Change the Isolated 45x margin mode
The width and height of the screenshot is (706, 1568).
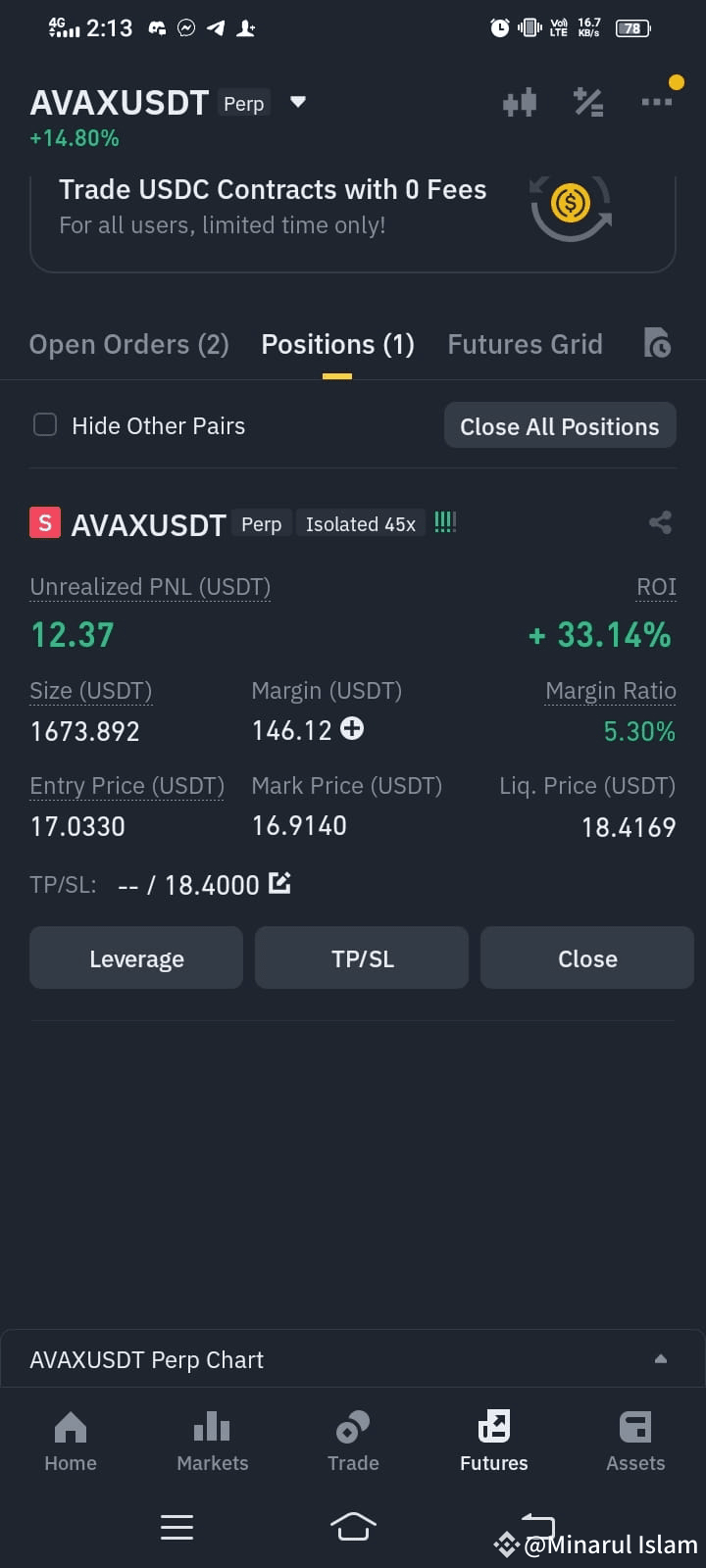360,524
